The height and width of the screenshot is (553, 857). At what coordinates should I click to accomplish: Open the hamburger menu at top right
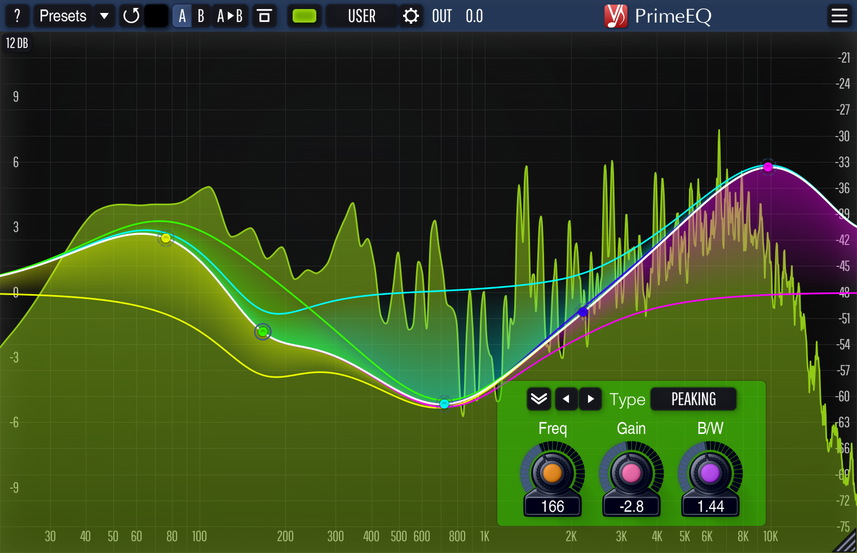click(838, 16)
